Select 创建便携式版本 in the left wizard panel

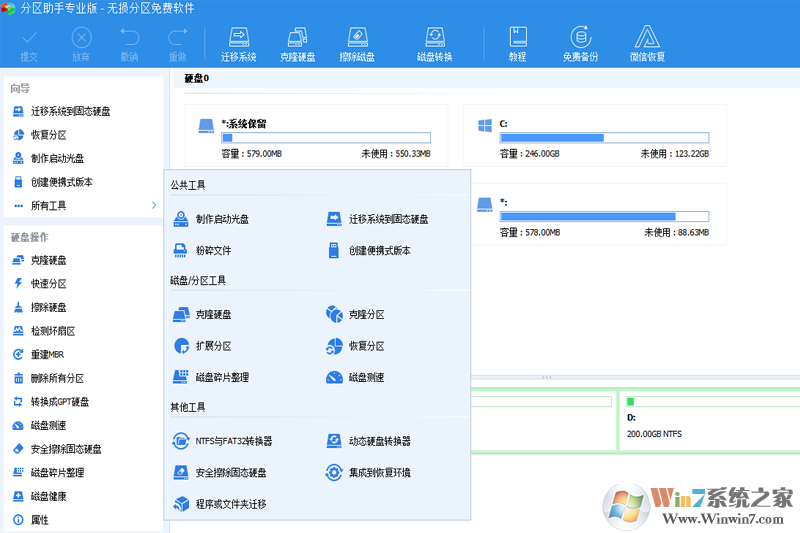pyautogui.click(x=53, y=182)
